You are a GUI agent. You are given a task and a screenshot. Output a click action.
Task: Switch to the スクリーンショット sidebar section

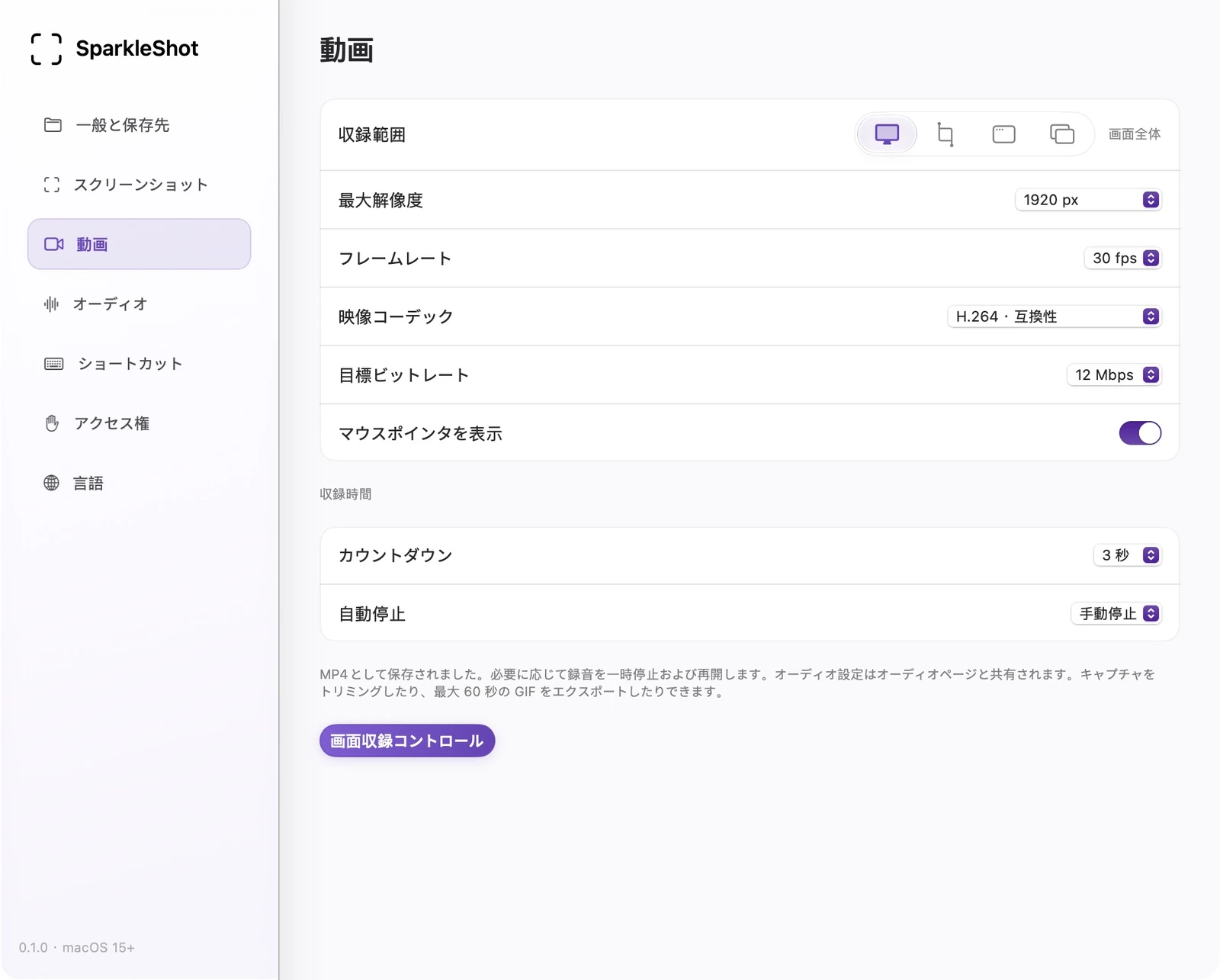139,185
